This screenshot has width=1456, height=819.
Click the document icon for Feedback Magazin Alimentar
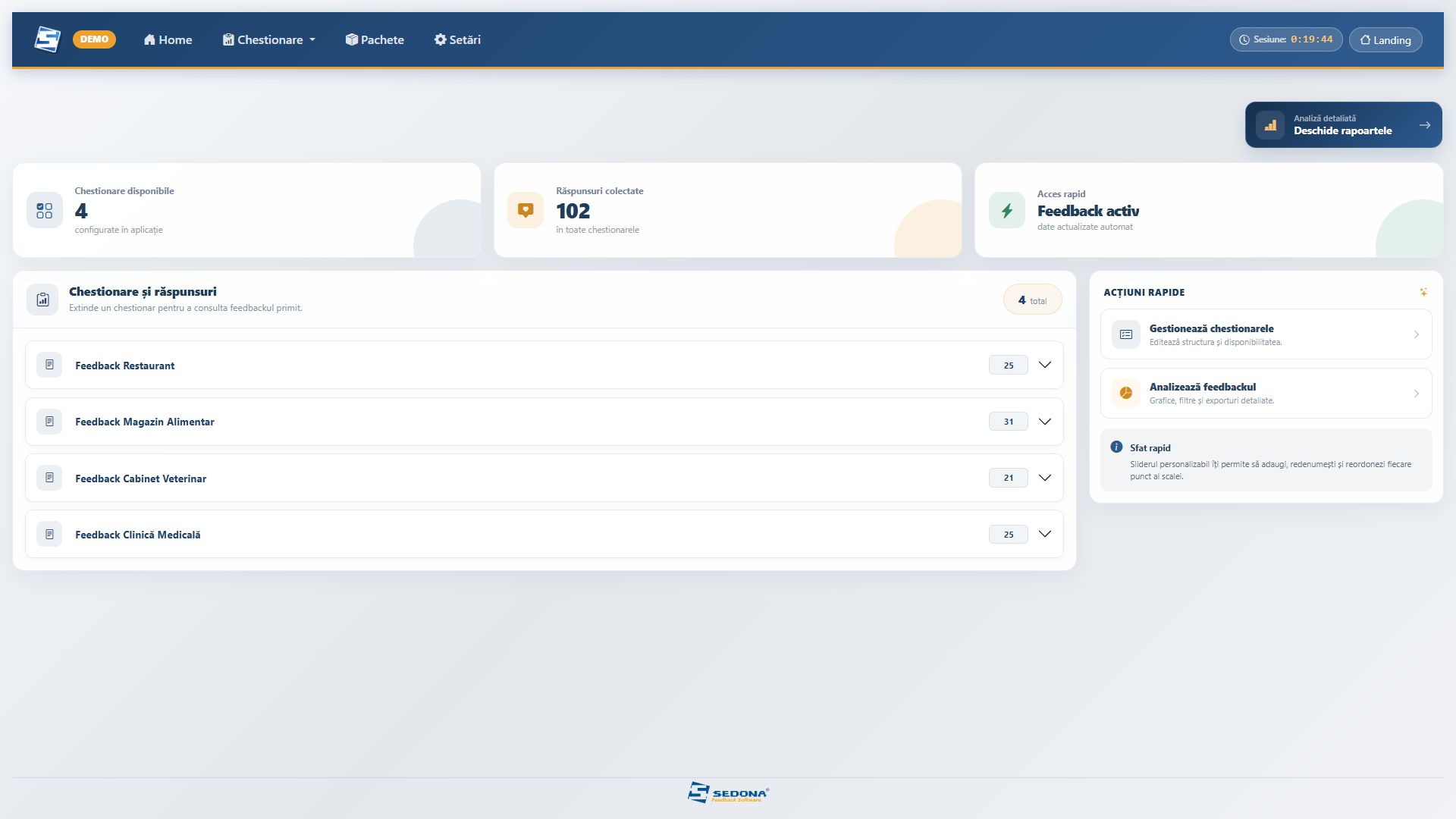pos(49,422)
